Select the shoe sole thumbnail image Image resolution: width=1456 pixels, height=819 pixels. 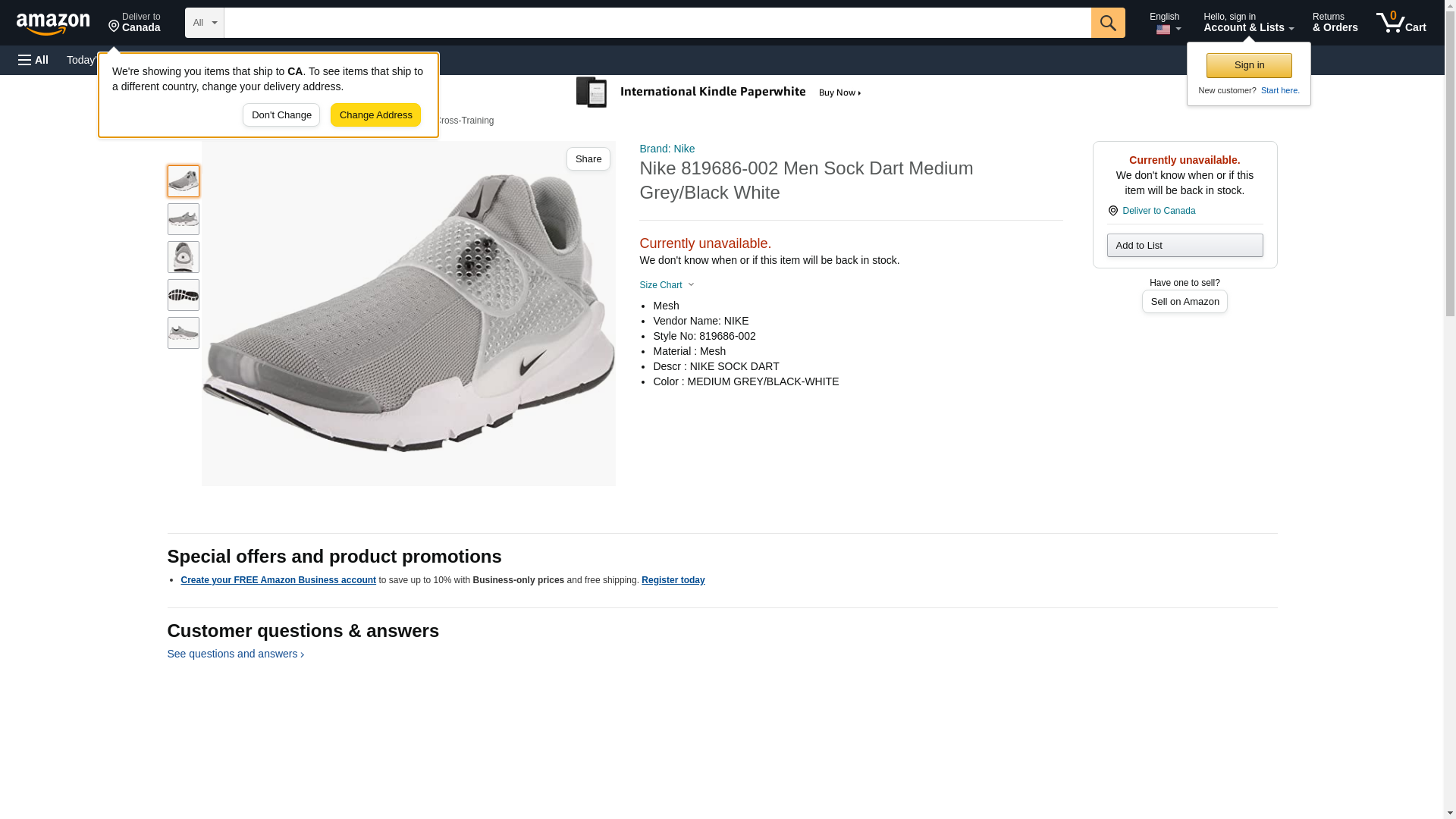(x=184, y=295)
